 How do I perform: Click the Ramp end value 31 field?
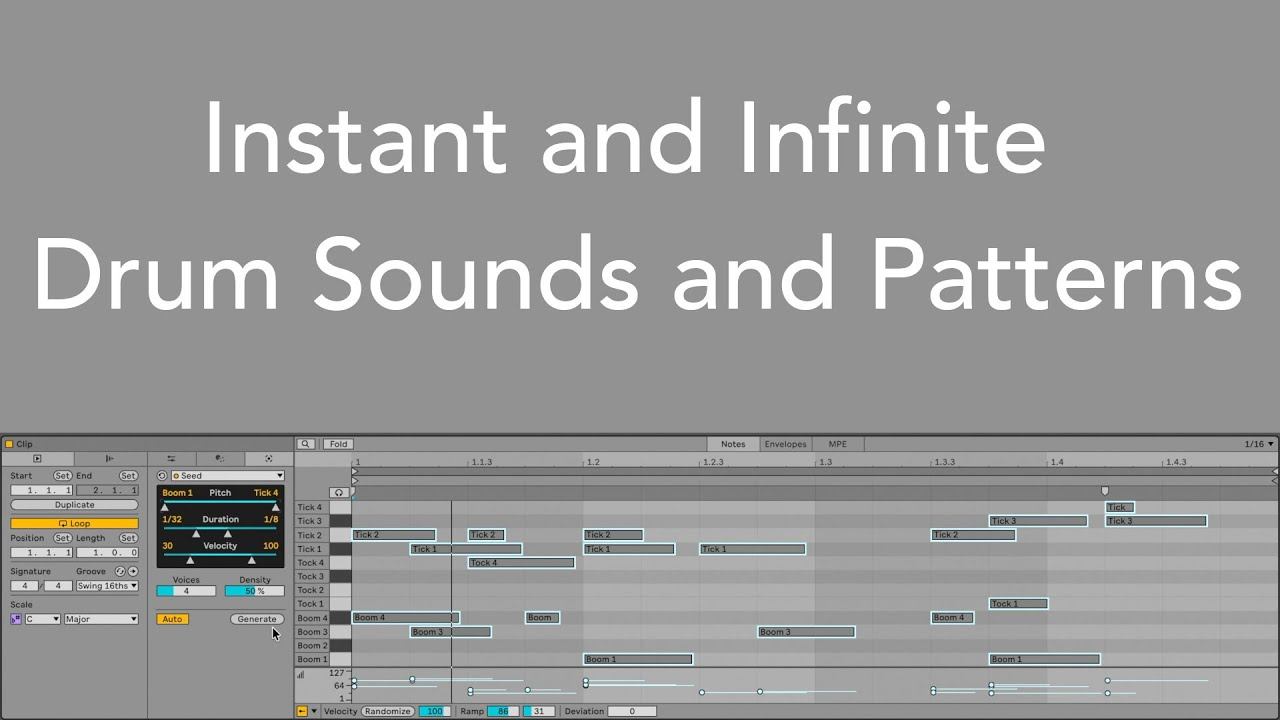click(x=538, y=711)
